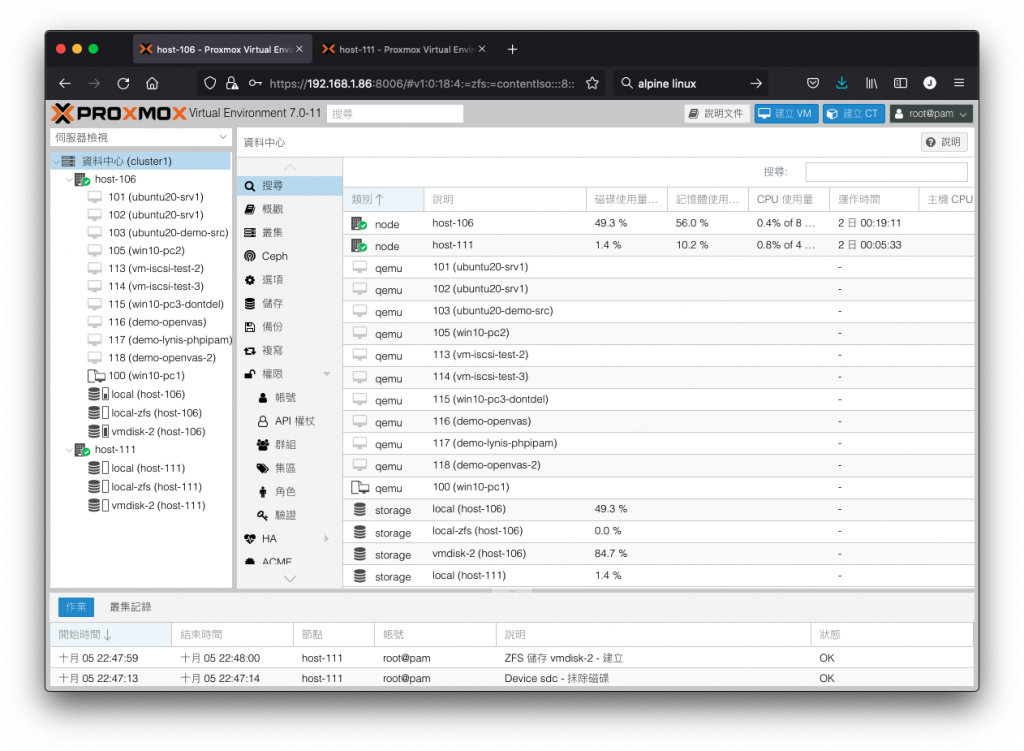Open the 概觀 summary menu item

[x=289, y=209]
